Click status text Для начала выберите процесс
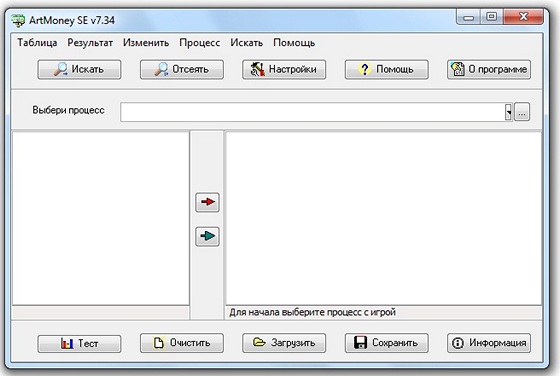Screen dimensions: 560x376 click(x=312, y=312)
